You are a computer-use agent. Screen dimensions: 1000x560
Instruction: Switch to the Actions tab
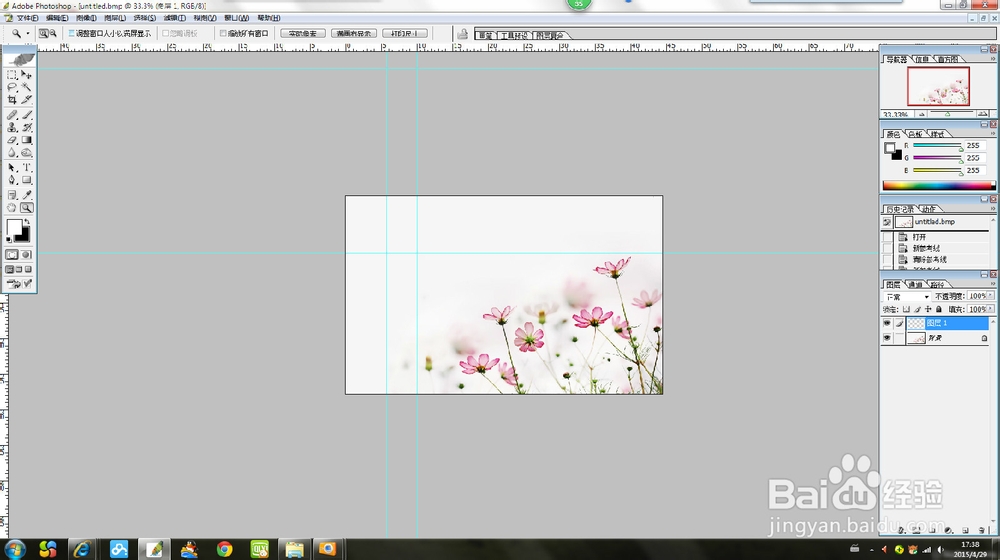point(929,209)
